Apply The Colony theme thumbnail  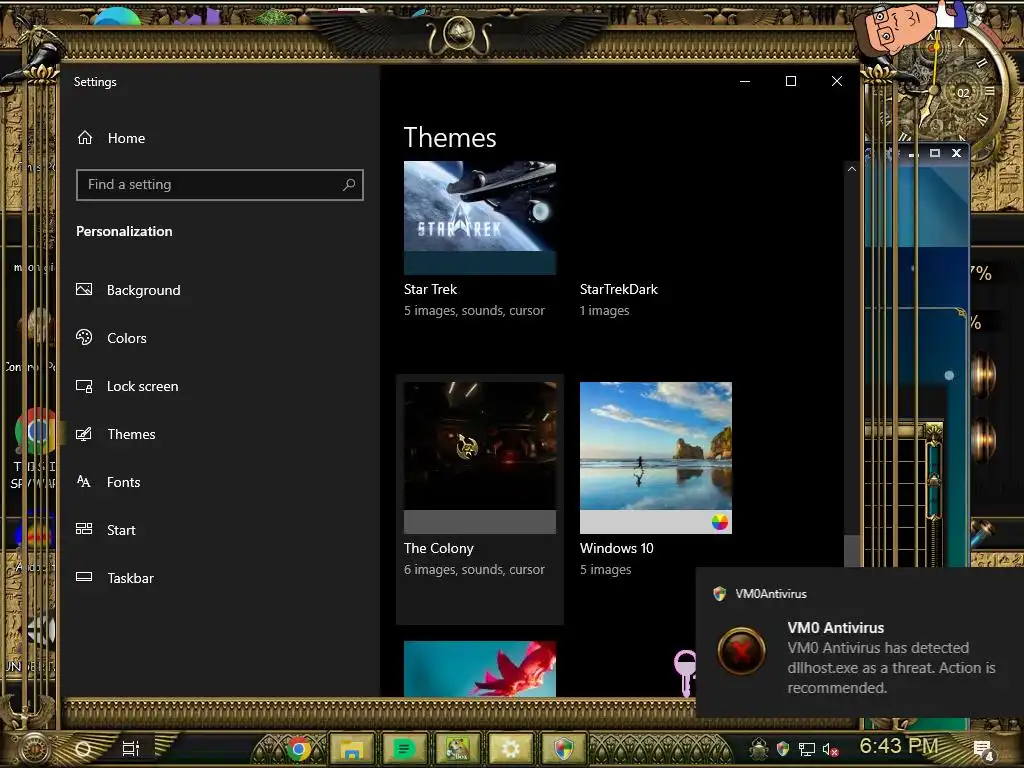pyautogui.click(x=480, y=457)
